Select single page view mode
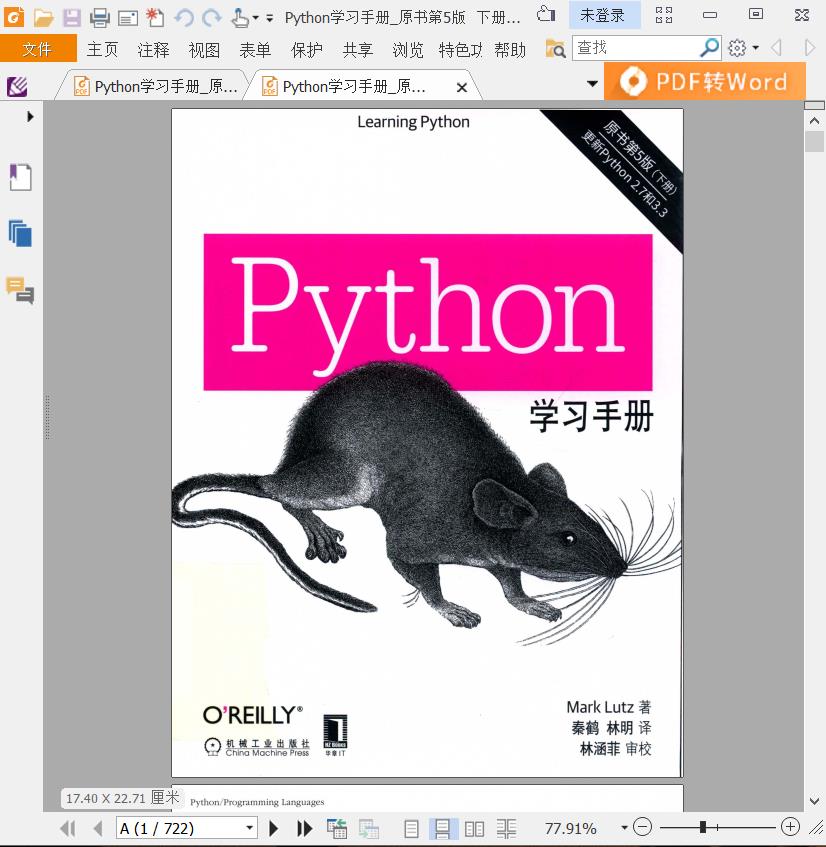This screenshot has width=826, height=847. (411, 829)
